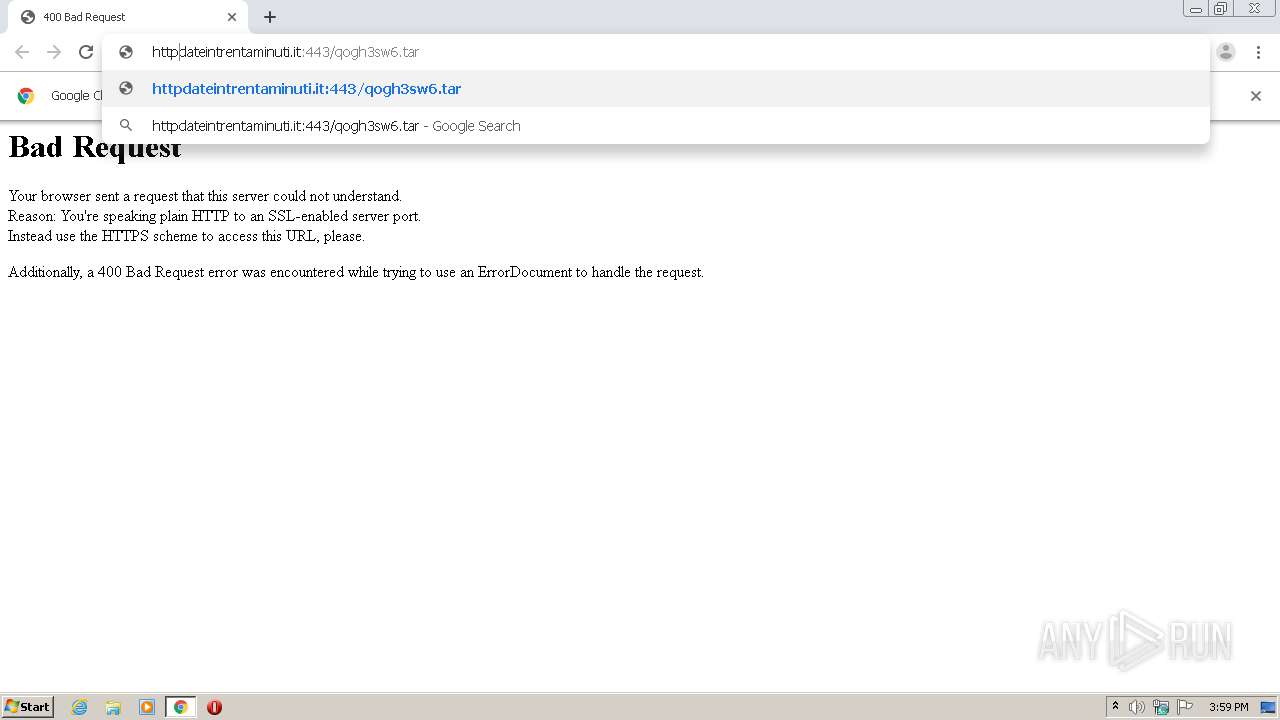The width and height of the screenshot is (1280, 720).
Task: Open the Action Center flag icon
Action: coord(1185,707)
